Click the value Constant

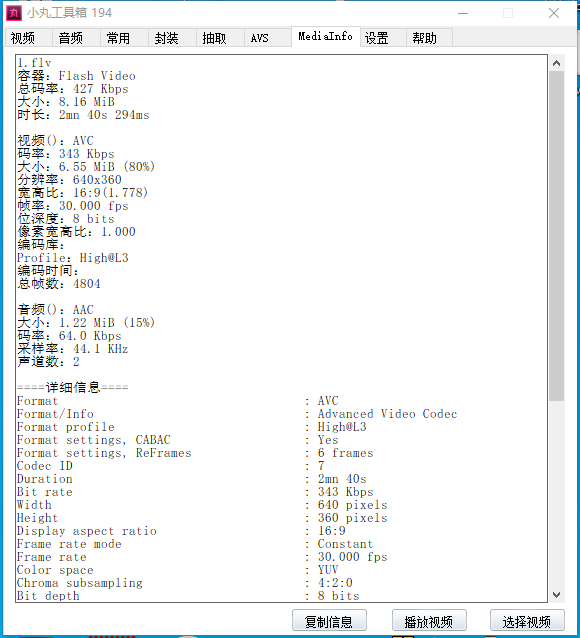click(346, 544)
